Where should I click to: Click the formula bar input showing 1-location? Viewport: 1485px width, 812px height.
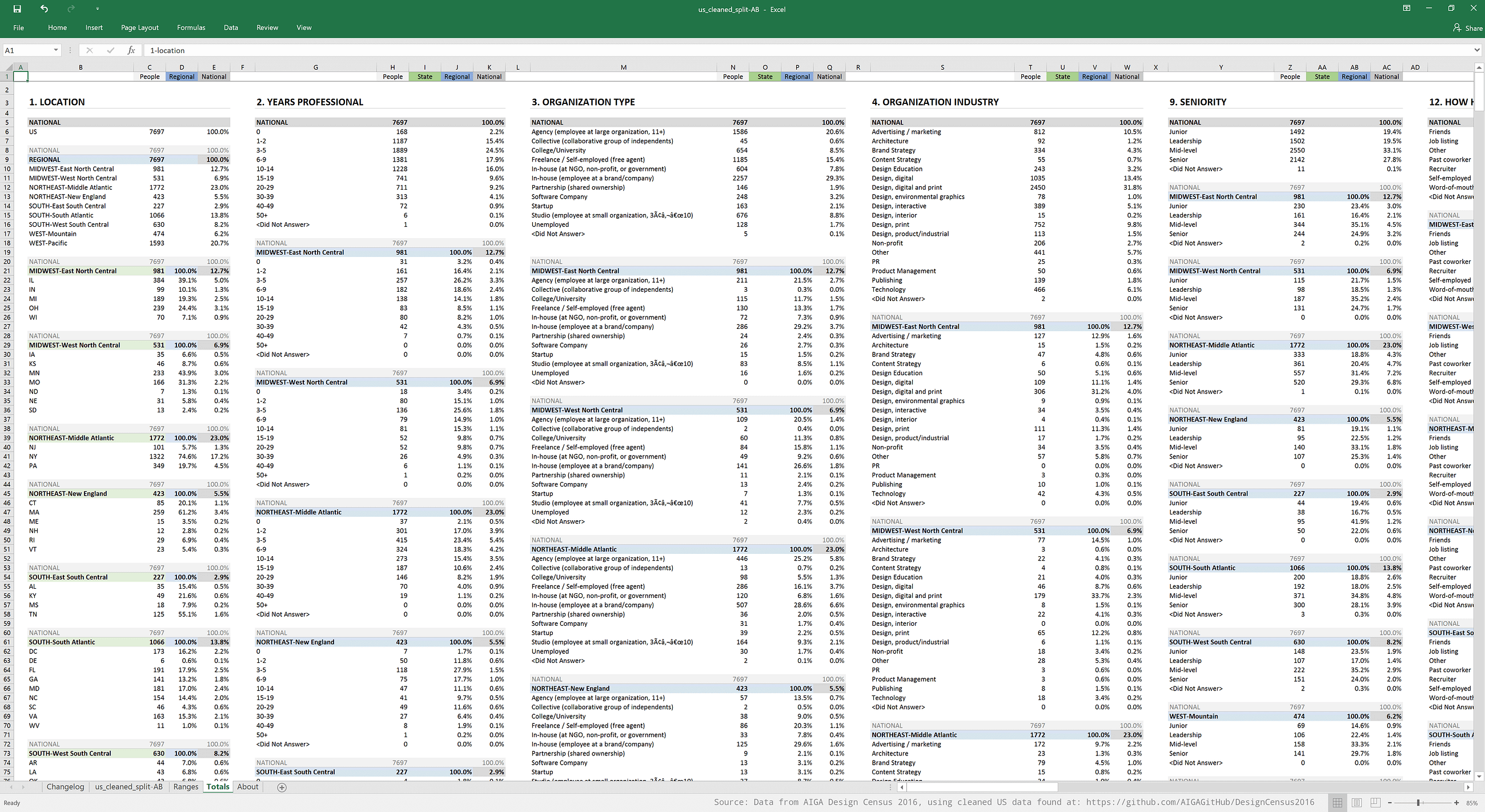[x=692, y=50]
